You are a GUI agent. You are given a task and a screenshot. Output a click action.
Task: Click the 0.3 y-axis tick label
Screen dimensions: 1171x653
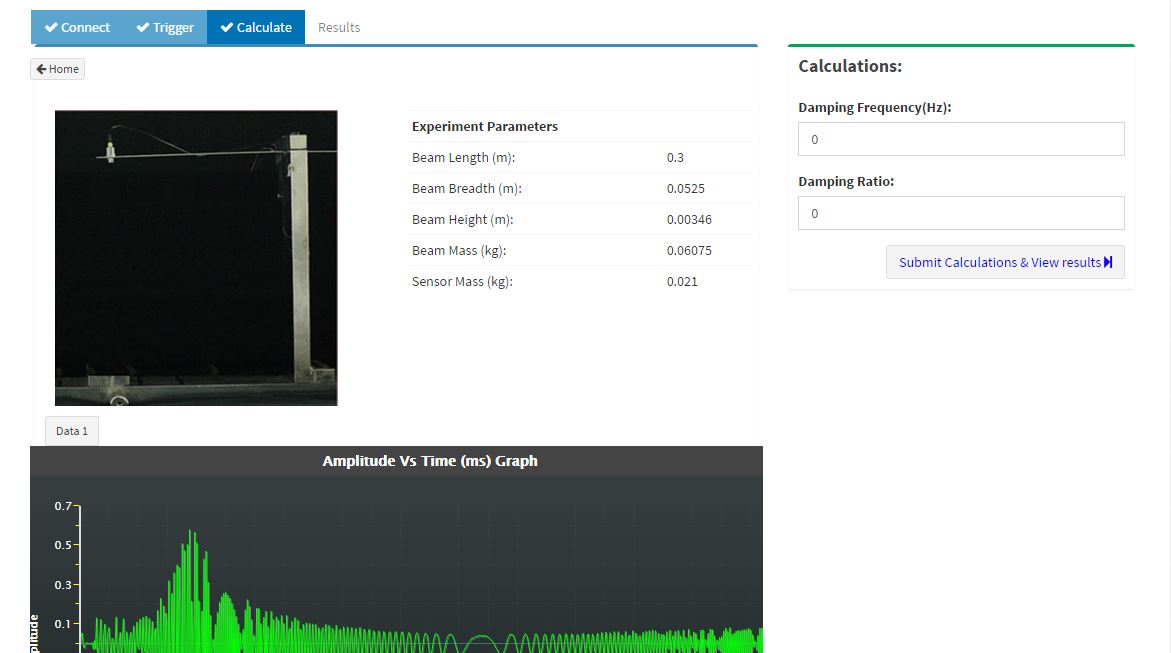(x=63, y=585)
